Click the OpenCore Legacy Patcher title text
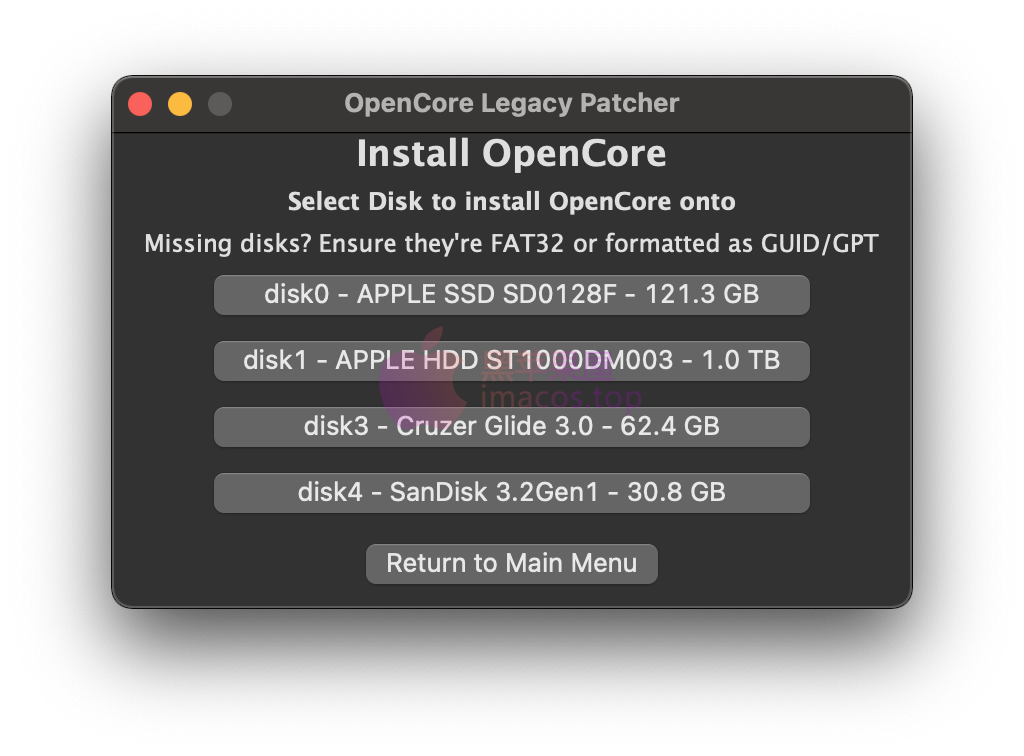 pyautogui.click(x=511, y=103)
